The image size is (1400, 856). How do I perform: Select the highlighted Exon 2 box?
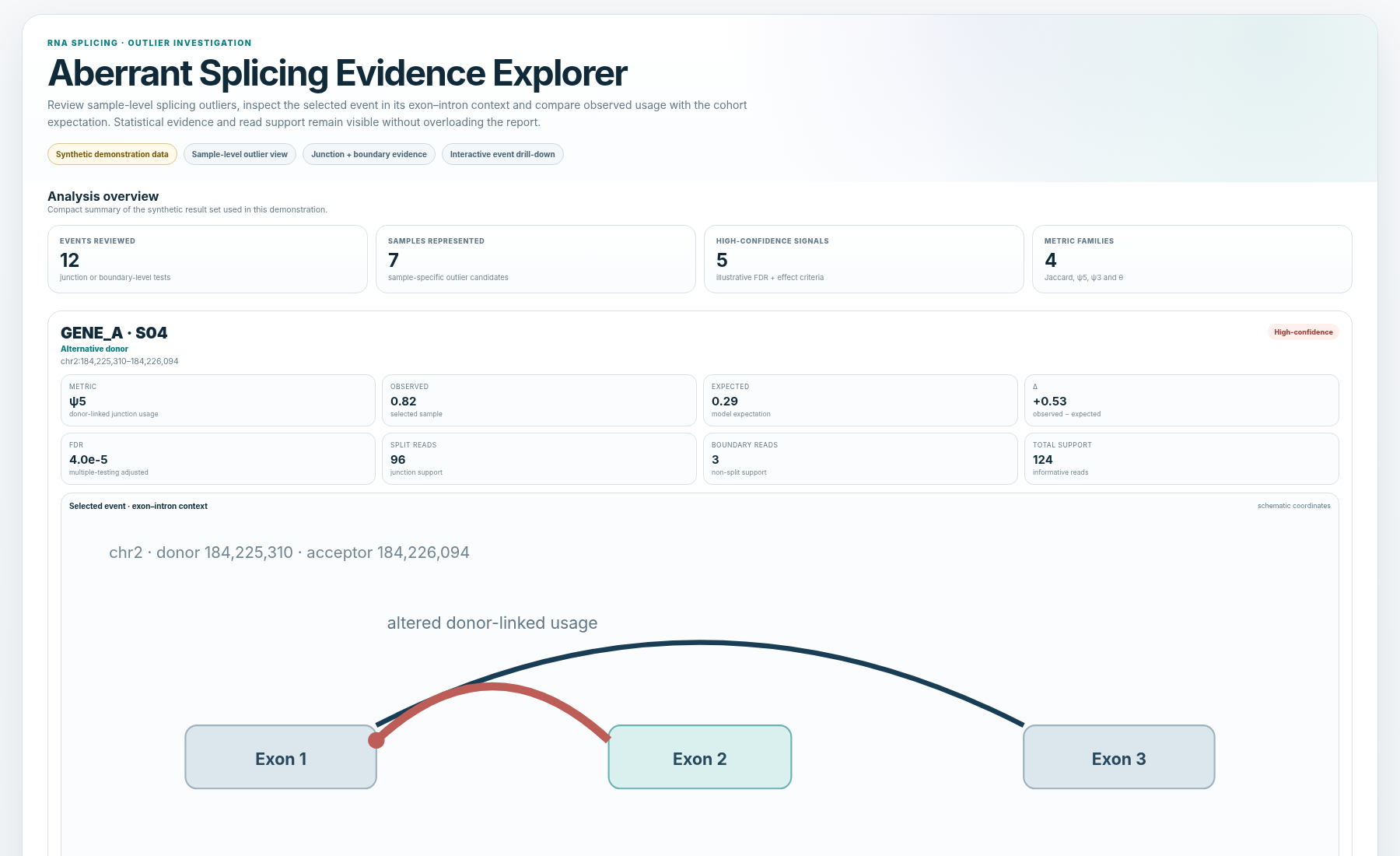click(x=700, y=757)
